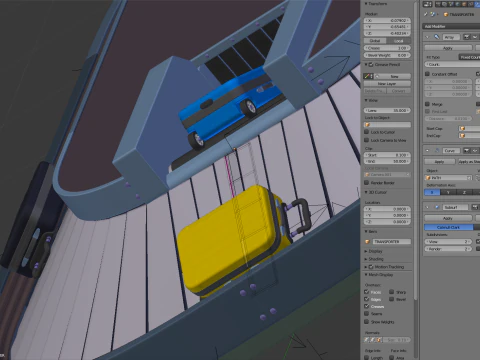The width and height of the screenshot is (480, 360).
Task: Click the Curve modifier type icon
Action: [x=436, y=151]
